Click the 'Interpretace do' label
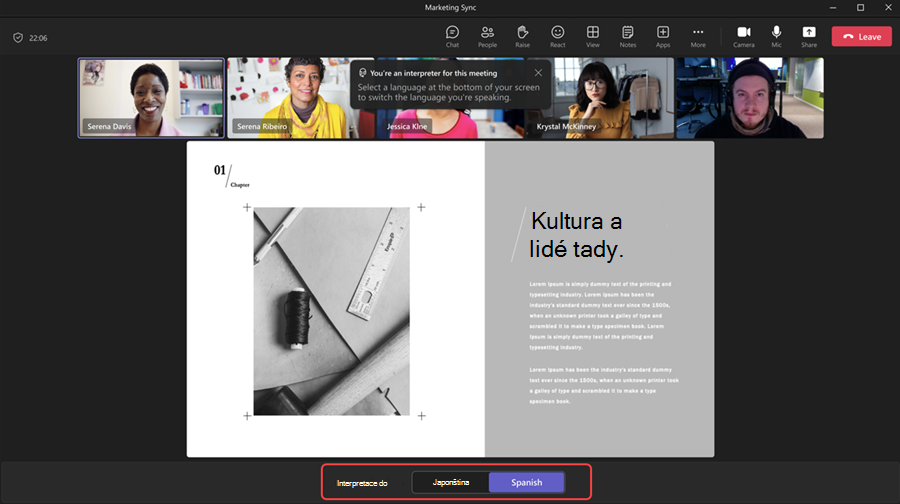 pos(362,483)
